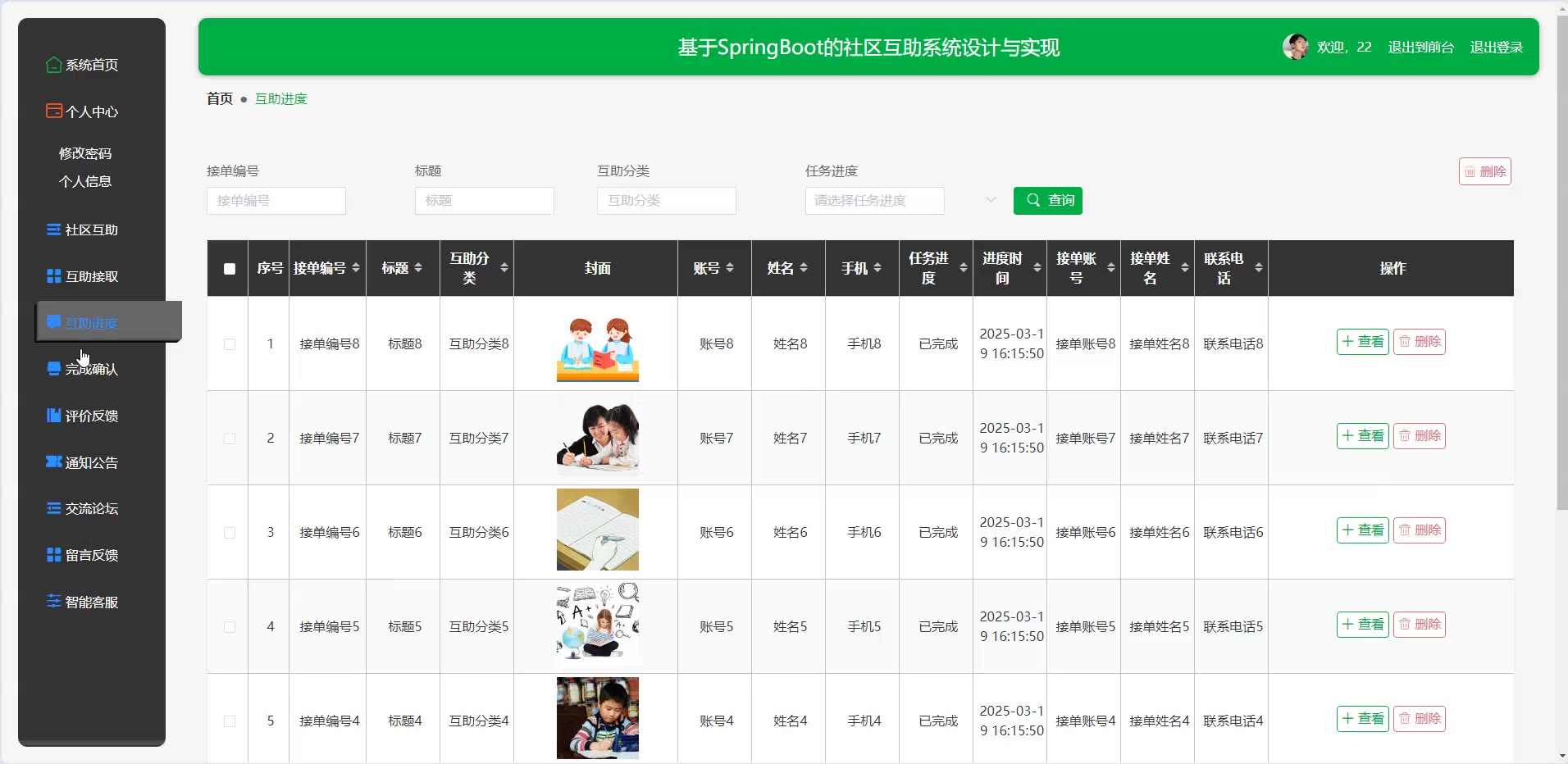Open cover thumbnail of row 接单编号6

pos(598,530)
